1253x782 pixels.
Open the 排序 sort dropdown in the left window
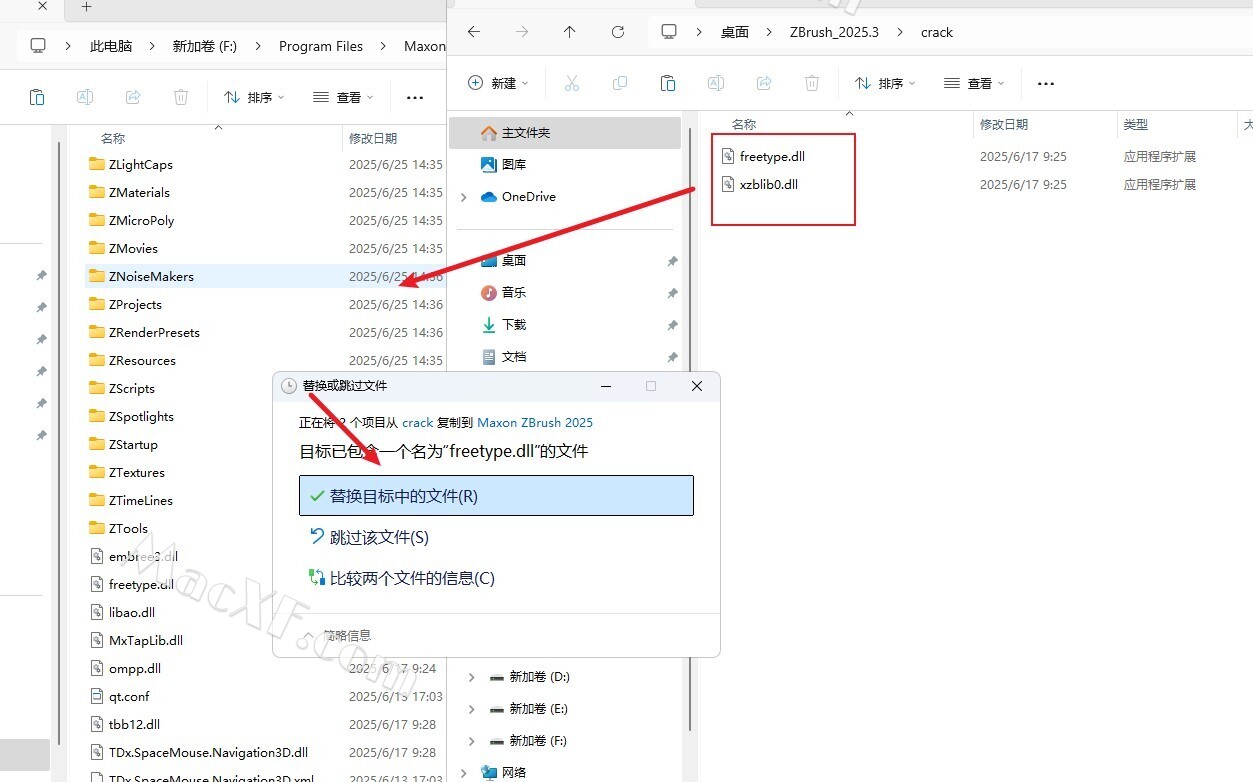(x=254, y=97)
